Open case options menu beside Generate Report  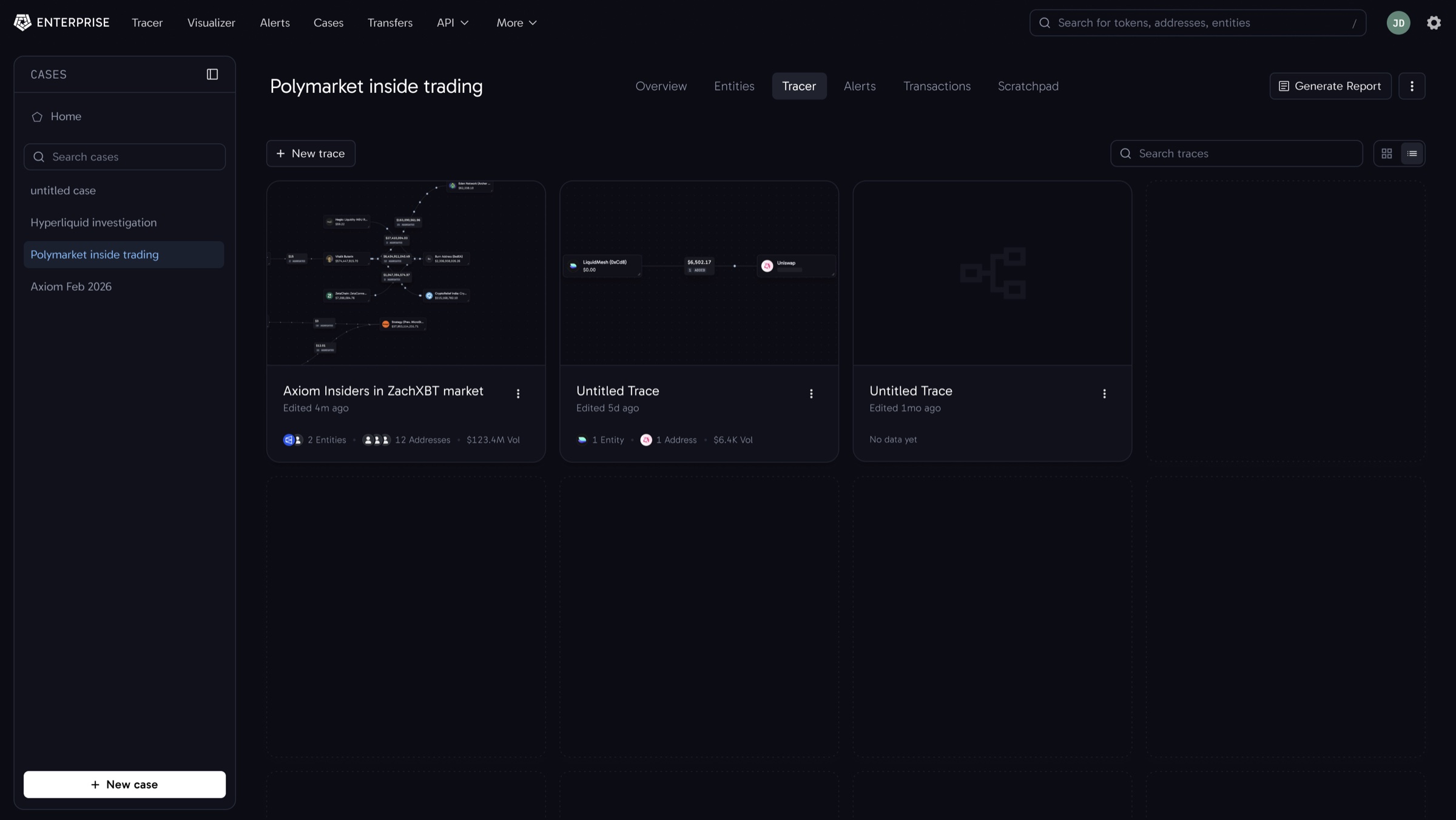pyautogui.click(x=1412, y=86)
